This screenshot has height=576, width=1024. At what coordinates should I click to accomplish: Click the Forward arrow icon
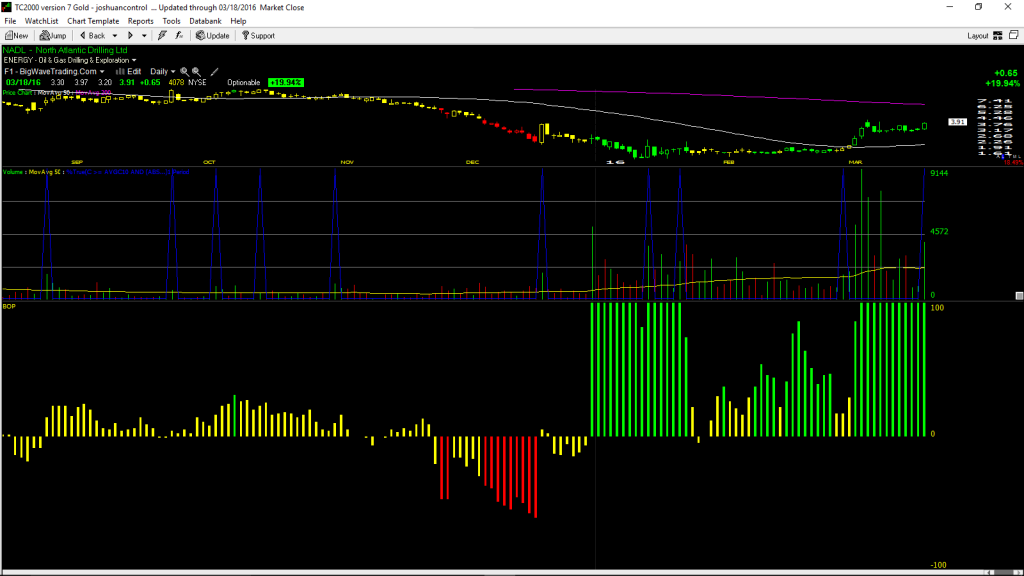130,36
